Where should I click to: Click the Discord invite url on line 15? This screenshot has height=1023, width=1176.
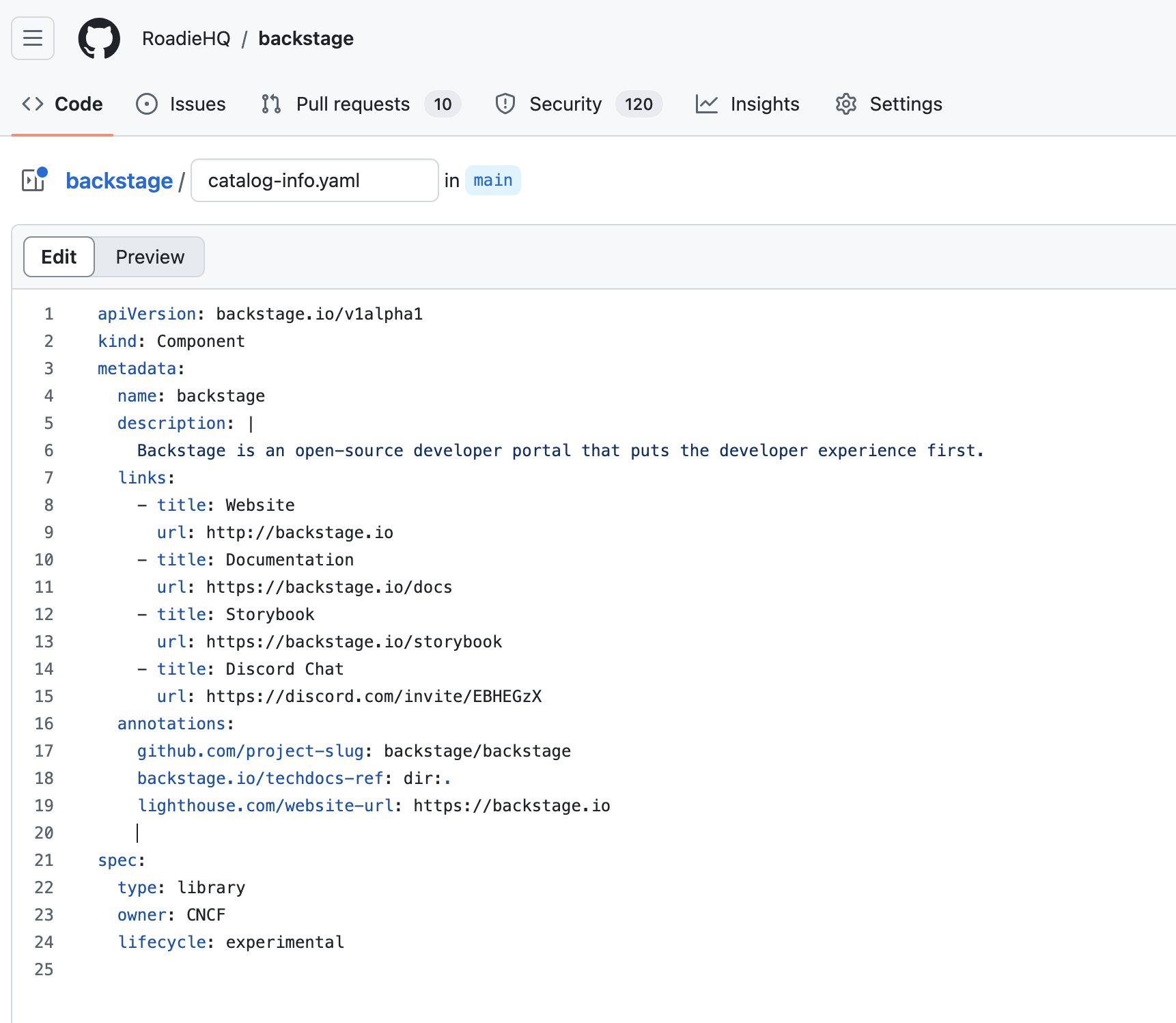click(374, 697)
